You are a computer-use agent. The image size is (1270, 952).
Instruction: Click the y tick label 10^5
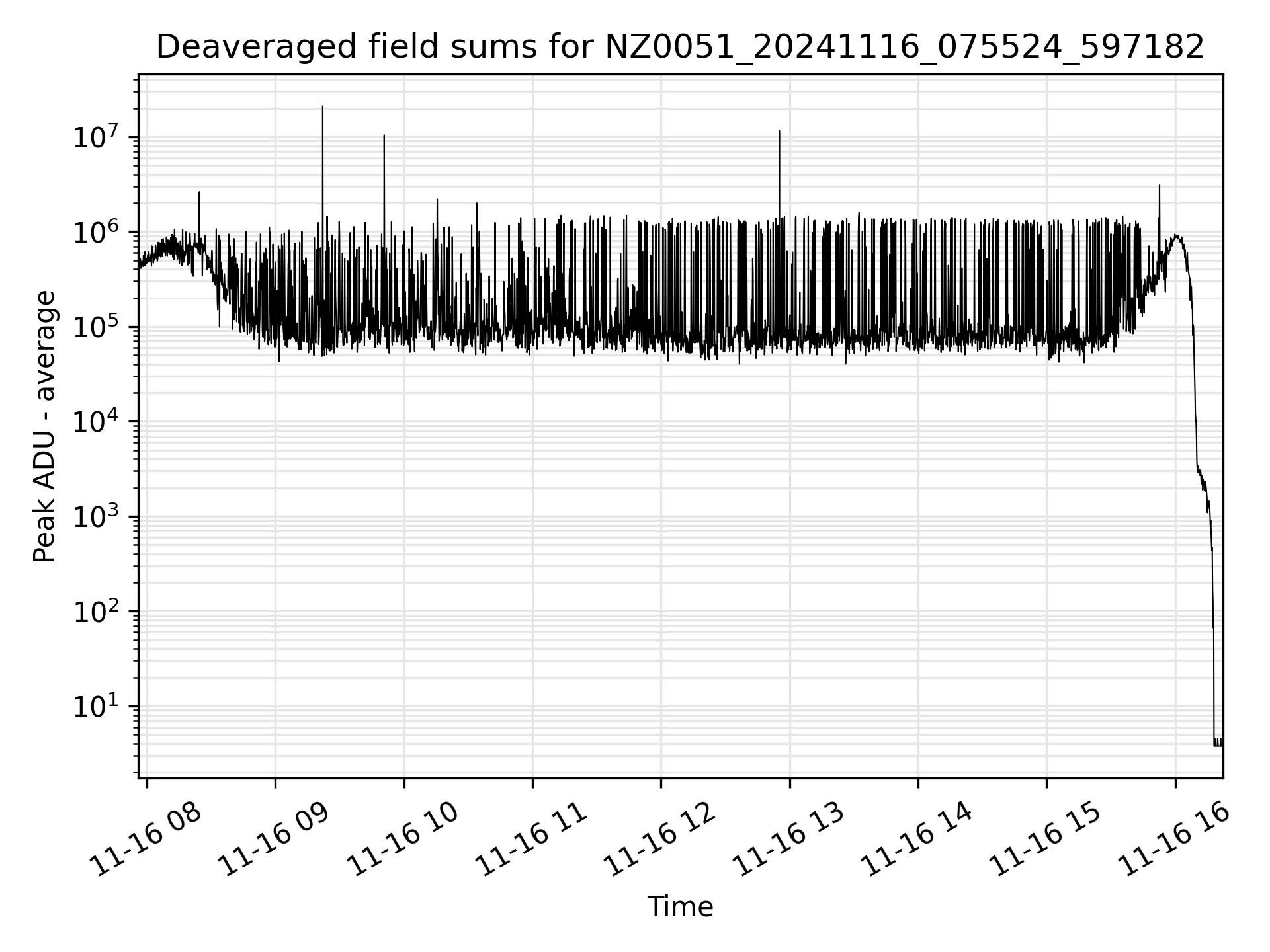(x=97, y=327)
